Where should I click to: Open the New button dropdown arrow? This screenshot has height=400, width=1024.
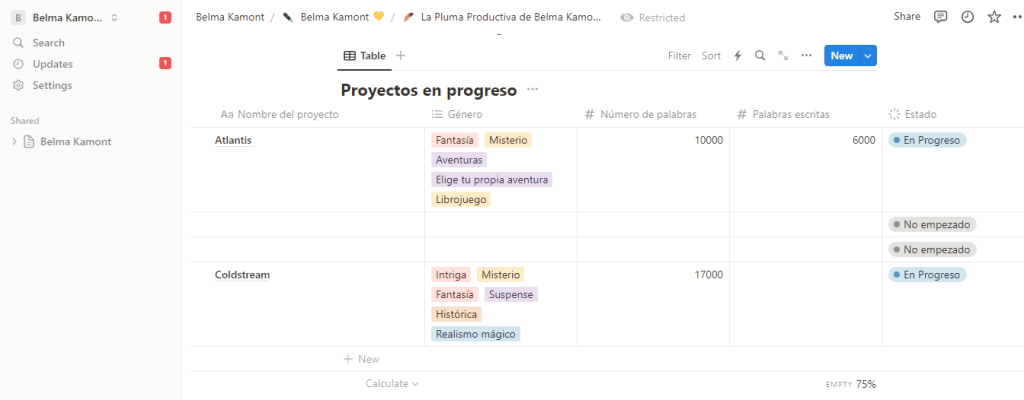pyautogui.click(x=867, y=56)
